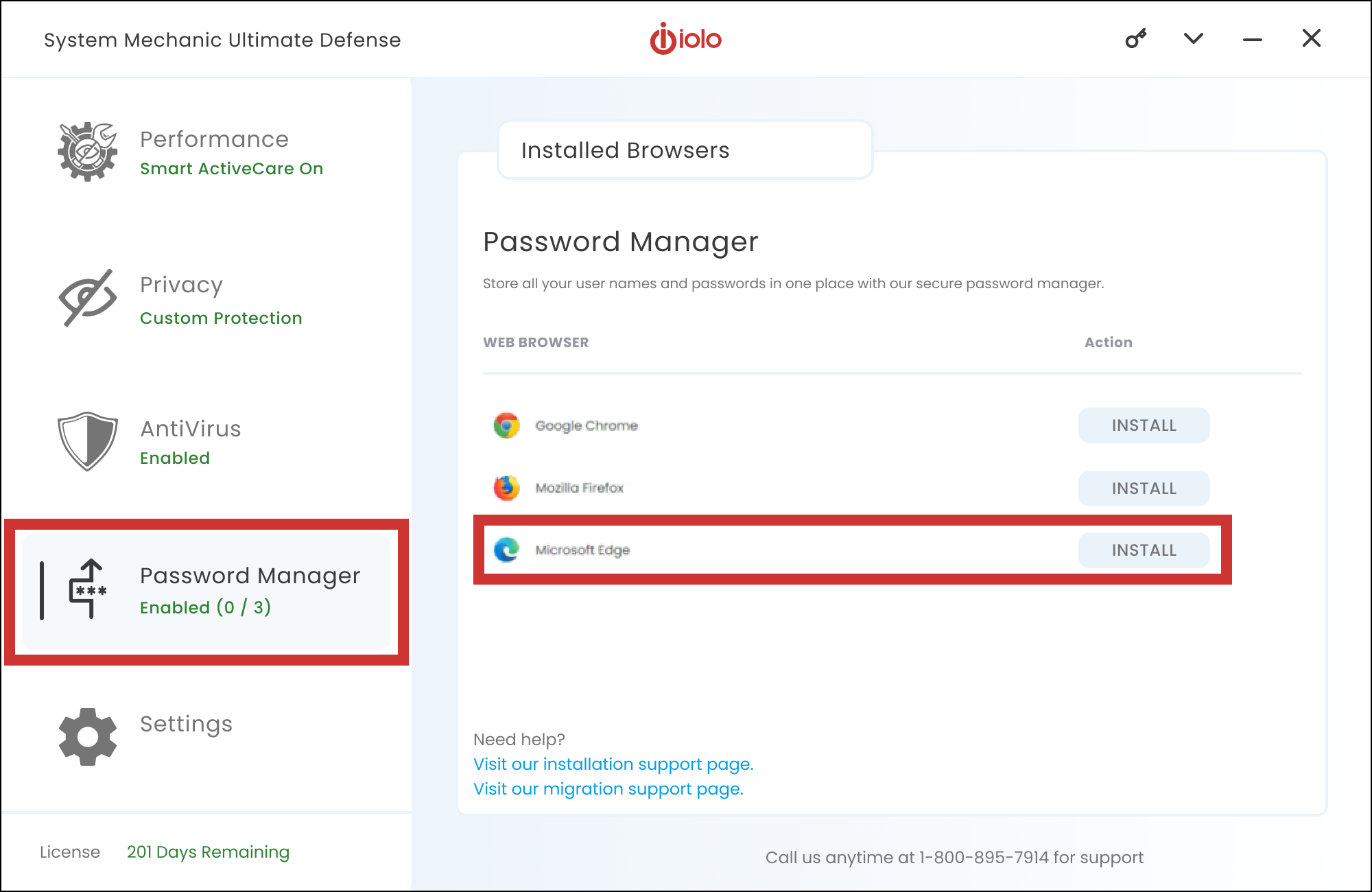
Task: Click the Settings gear icon
Action: coord(88,737)
